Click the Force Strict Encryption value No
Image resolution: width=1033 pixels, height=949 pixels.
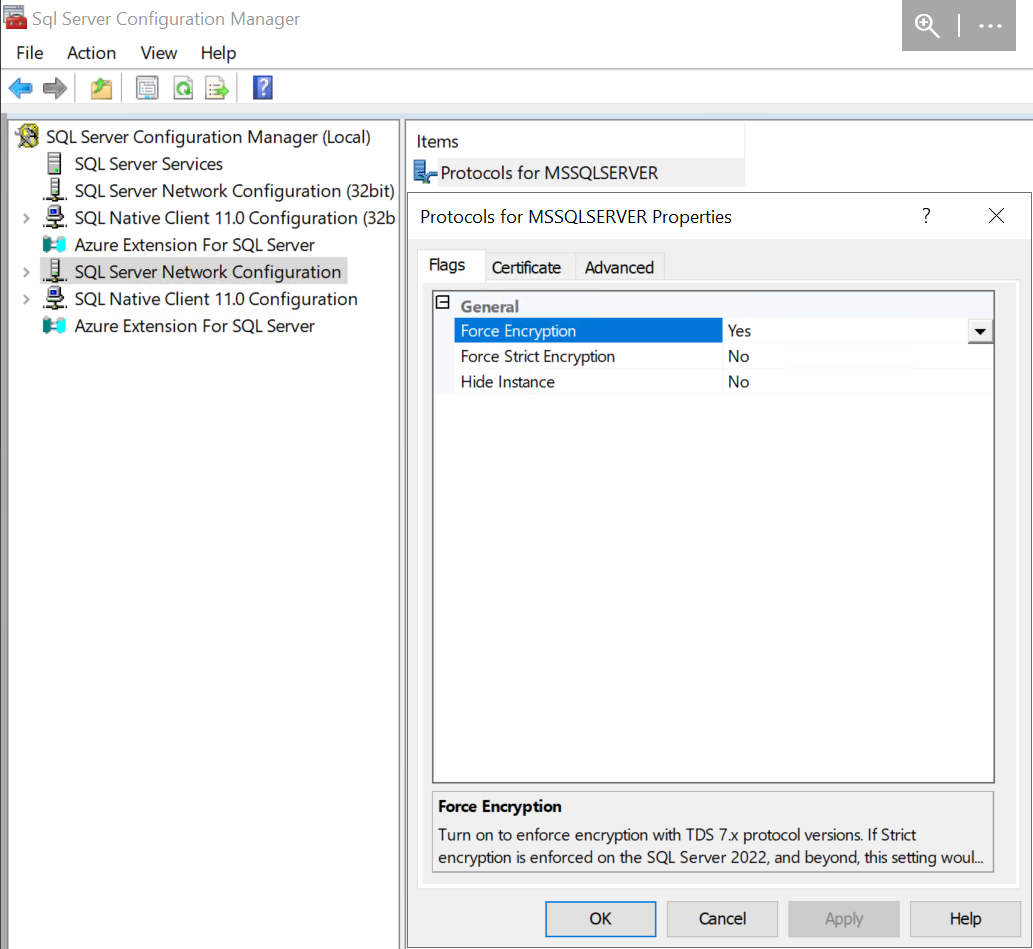tap(739, 357)
